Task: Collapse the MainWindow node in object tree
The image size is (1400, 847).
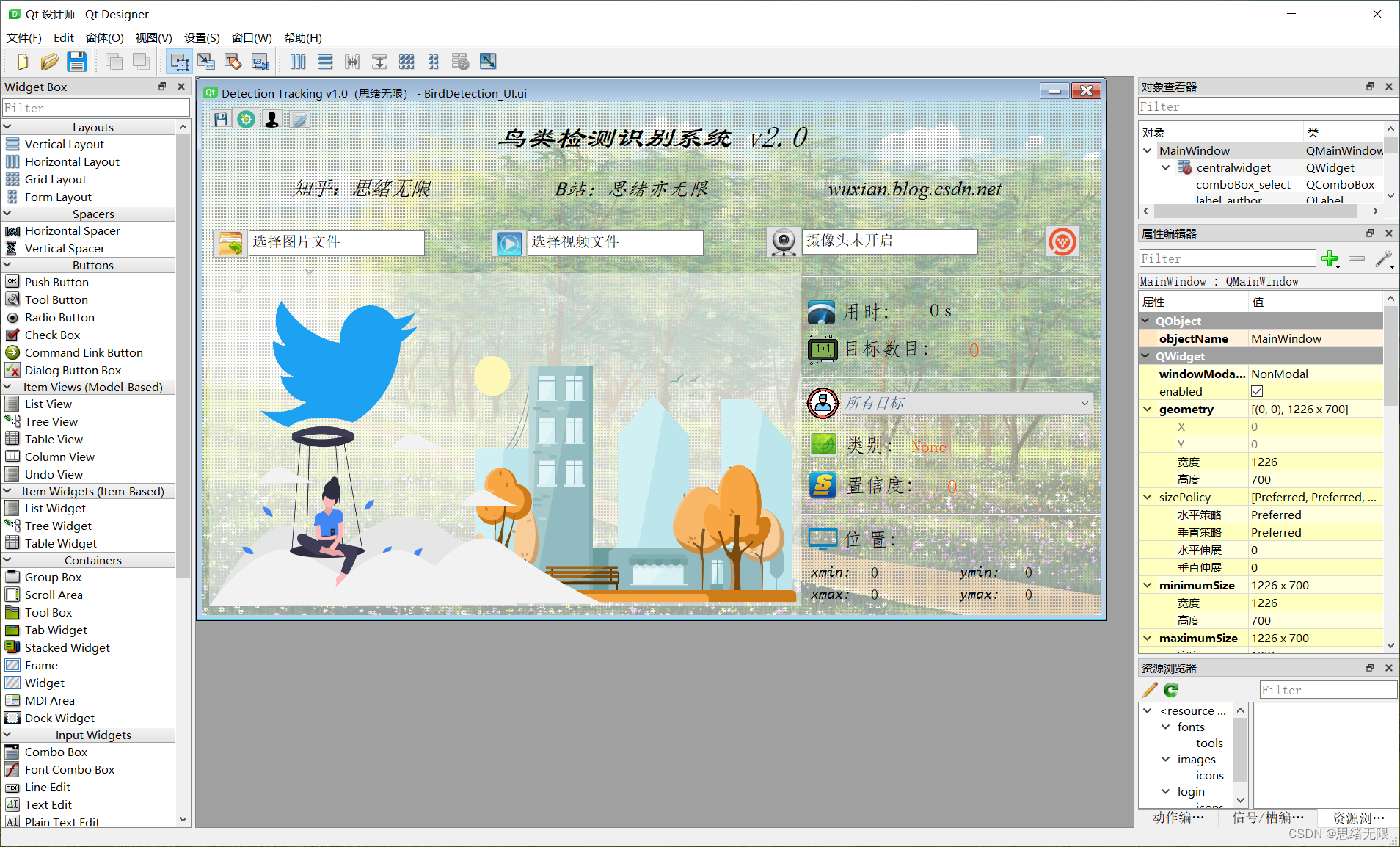Action: point(1148,150)
